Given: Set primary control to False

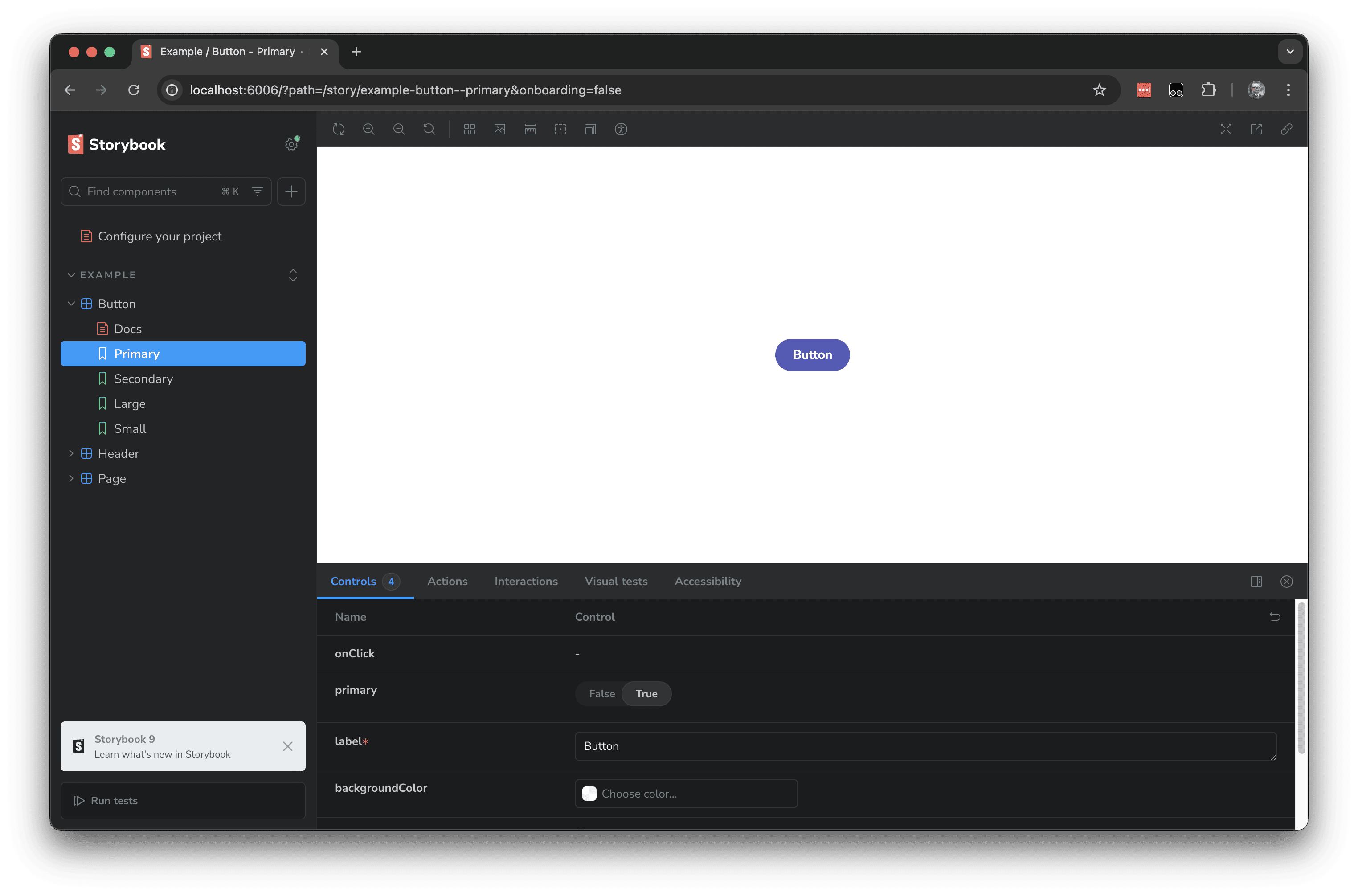Looking at the screenshot, I should (x=601, y=694).
